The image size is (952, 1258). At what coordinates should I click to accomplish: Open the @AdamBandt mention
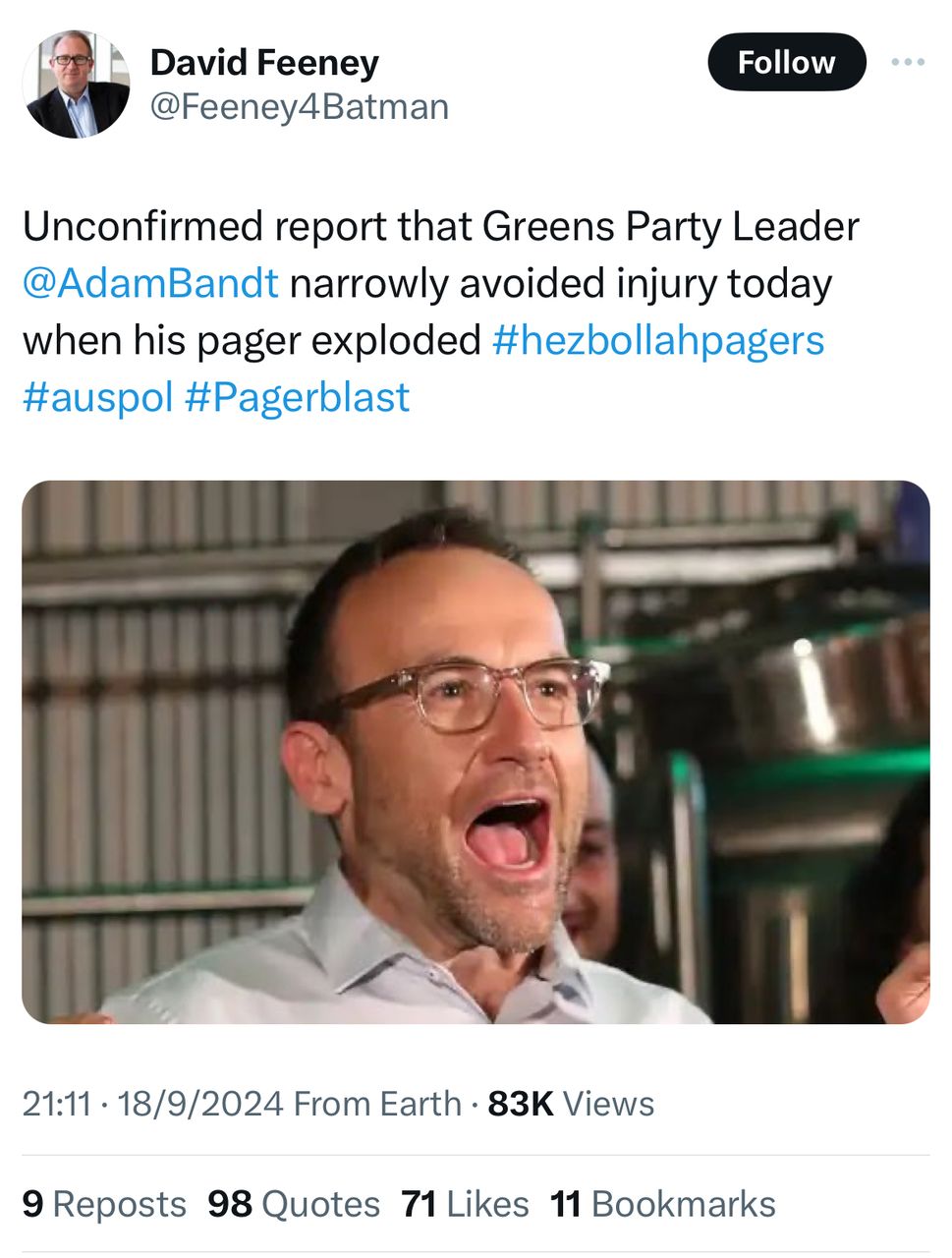coord(150,283)
